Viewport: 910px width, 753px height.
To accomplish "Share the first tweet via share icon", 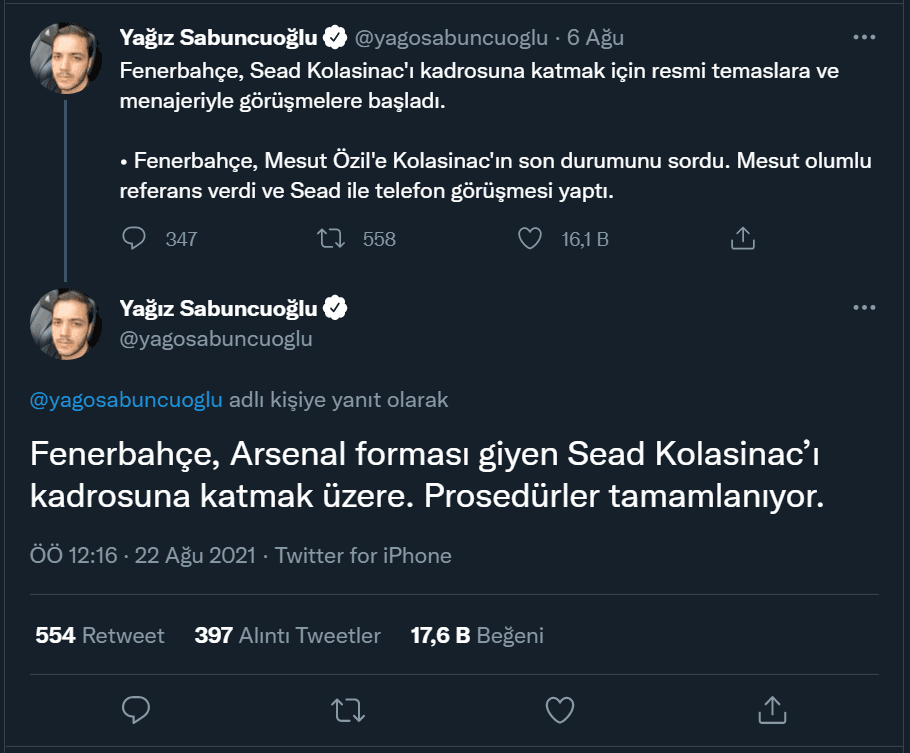I will pyautogui.click(x=741, y=238).
